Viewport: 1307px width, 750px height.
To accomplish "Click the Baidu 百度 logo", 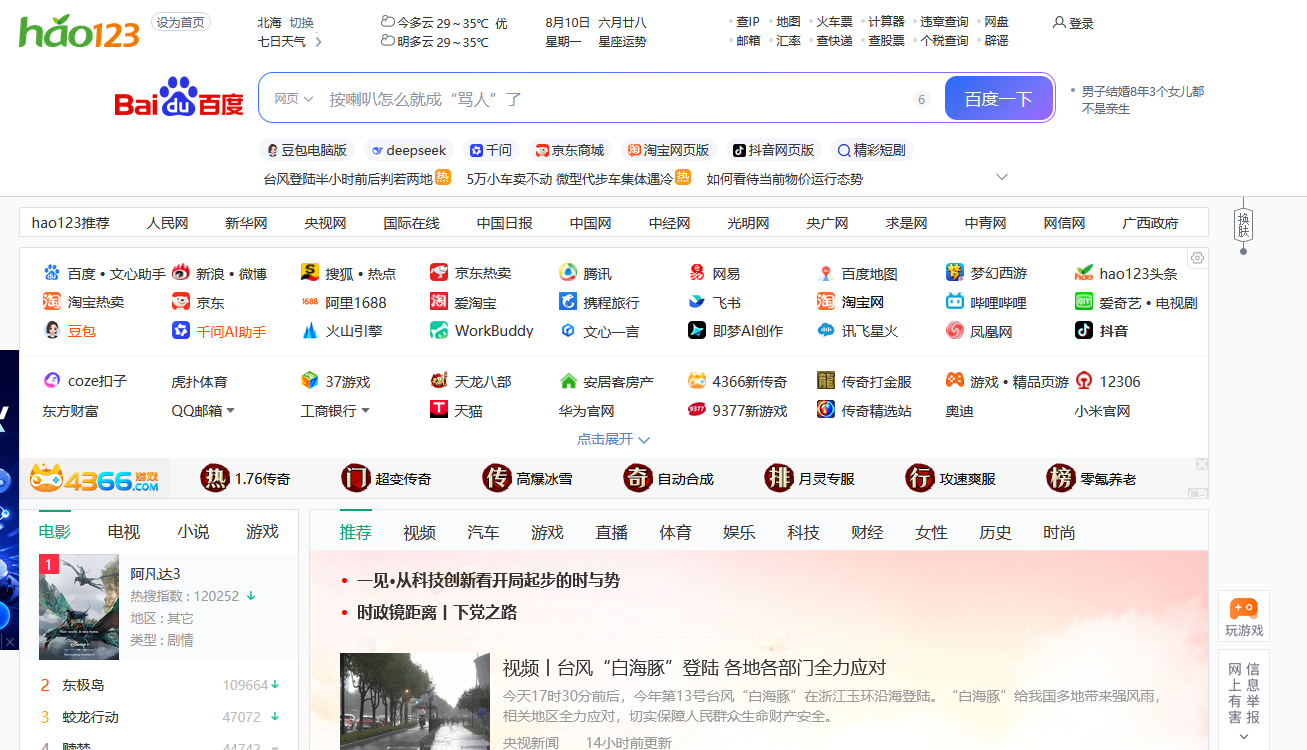I will [x=179, y=98].
